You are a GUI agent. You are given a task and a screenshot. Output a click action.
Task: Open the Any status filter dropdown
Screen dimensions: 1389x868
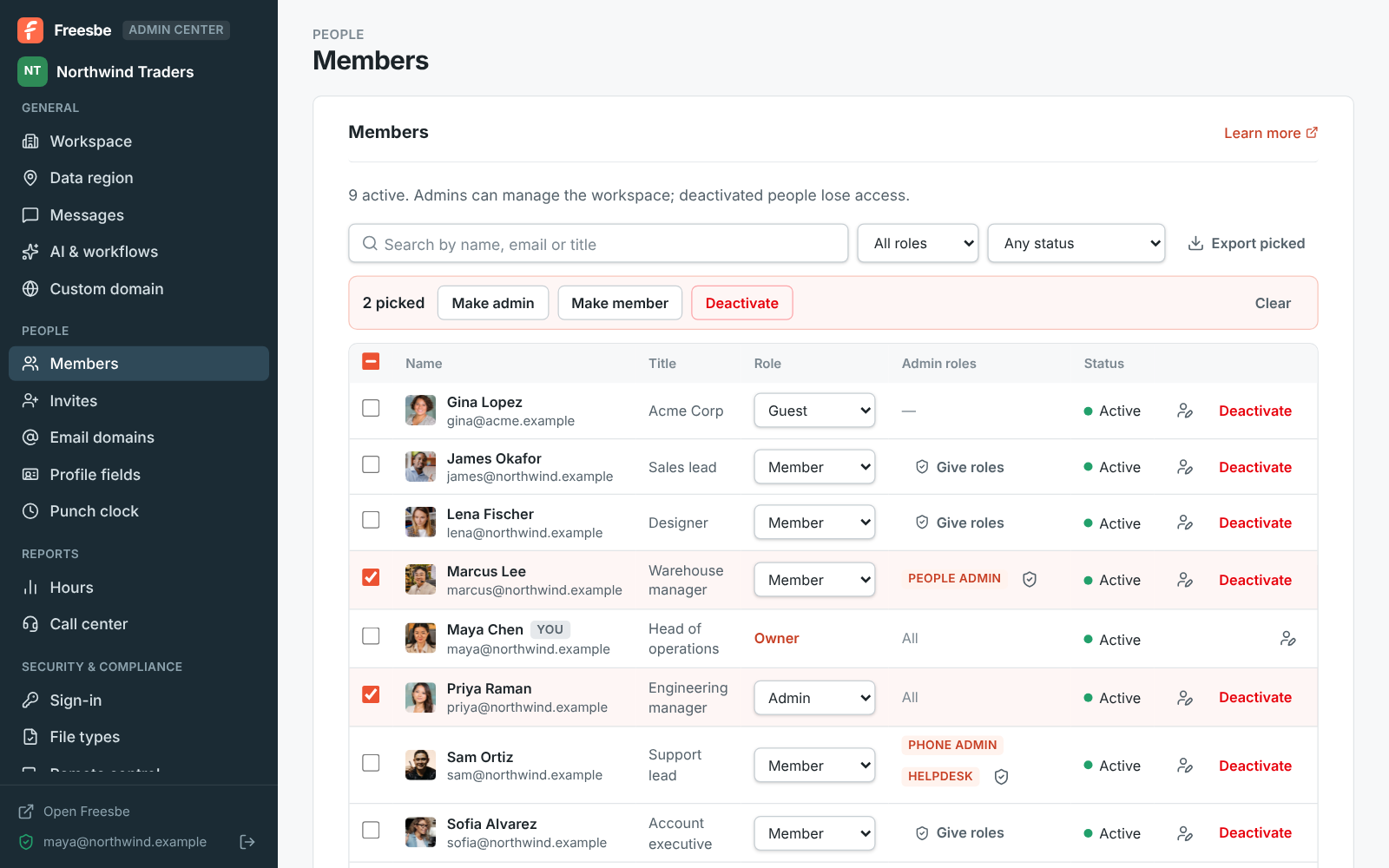(1076, 243)
